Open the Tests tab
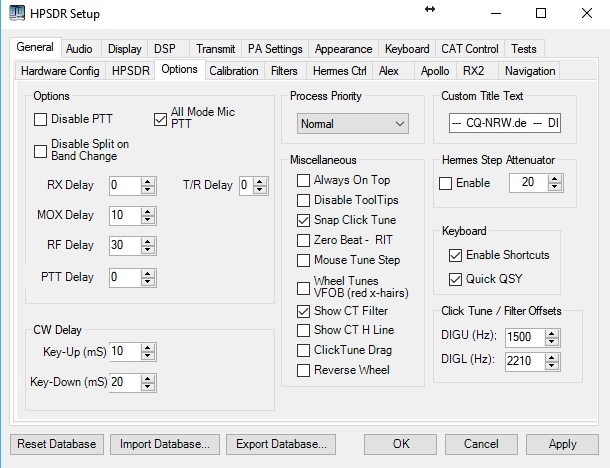610x468 pixels. tap(524, 49)
